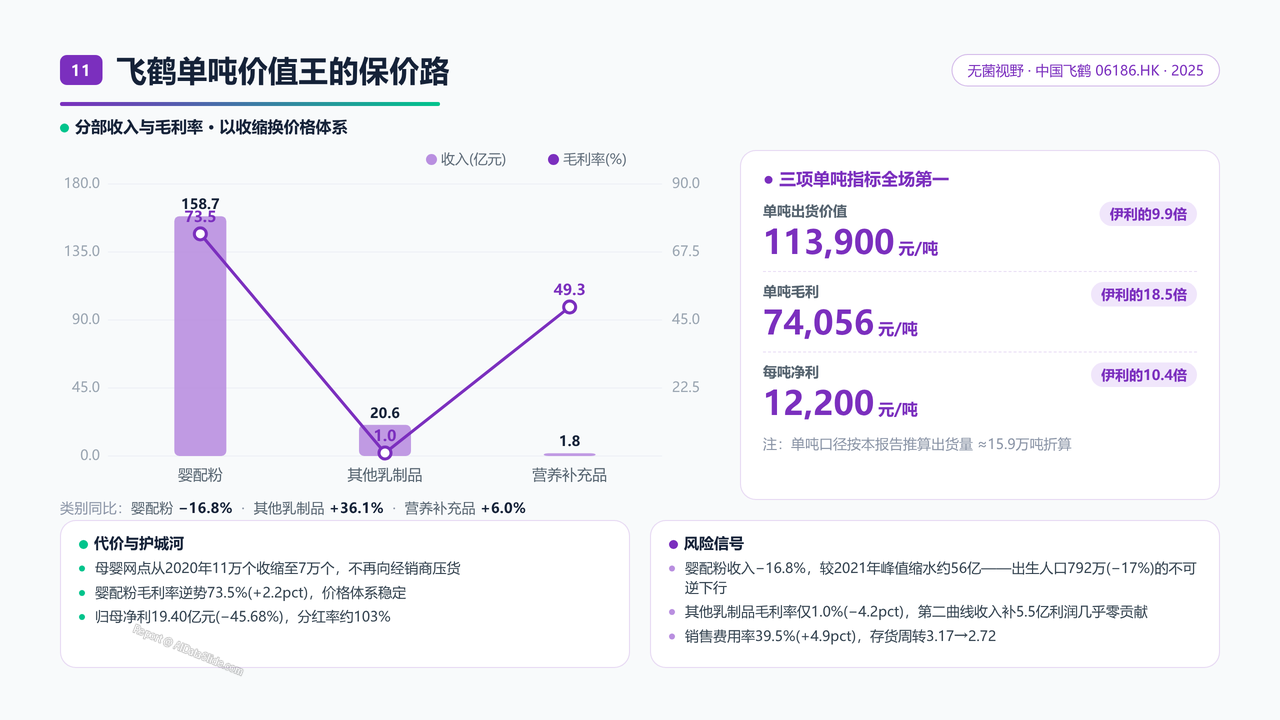Click the 代价与护城河 card heading
The width and height of the screenshot is (1280, 720).
click(x=138, y=545)
